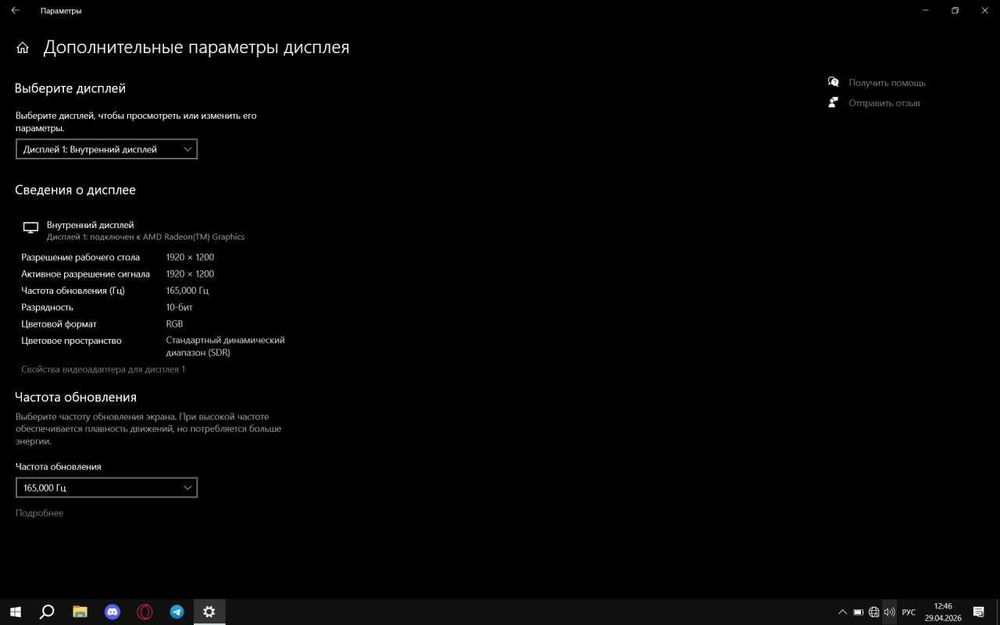This screenshot has height=625, width=1000.
Task: Show hidden tray icons chevron
Action: (x=842, y=612)
